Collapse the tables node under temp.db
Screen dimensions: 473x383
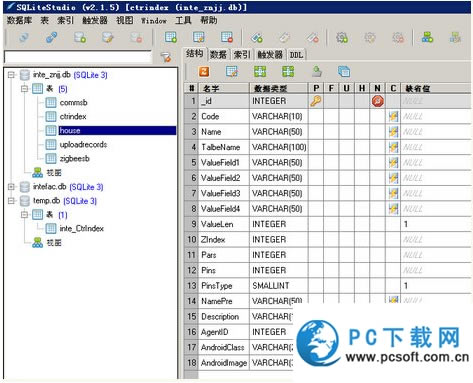[24, 215]
